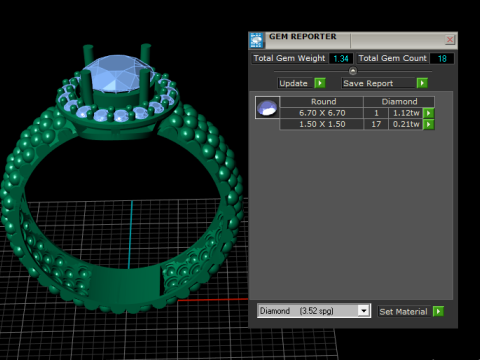Screen dimensions: 480x360
Task: Click the Total Gem Weight label
Action: pos(289,58)
